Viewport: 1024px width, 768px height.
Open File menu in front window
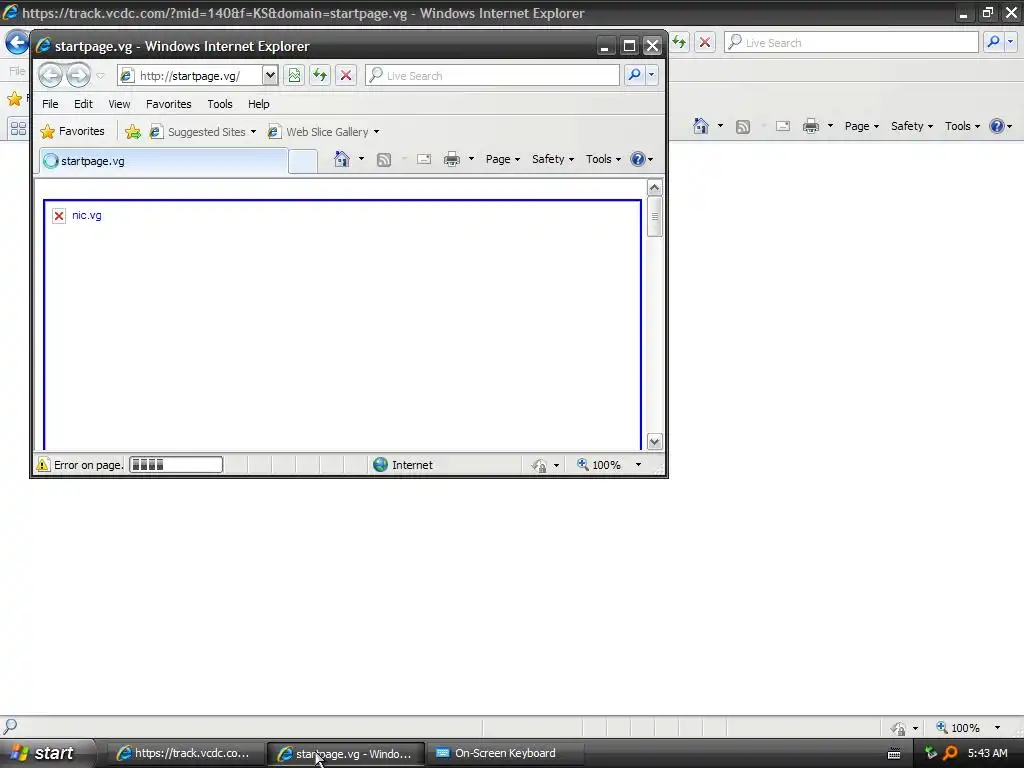coord(50,104)
